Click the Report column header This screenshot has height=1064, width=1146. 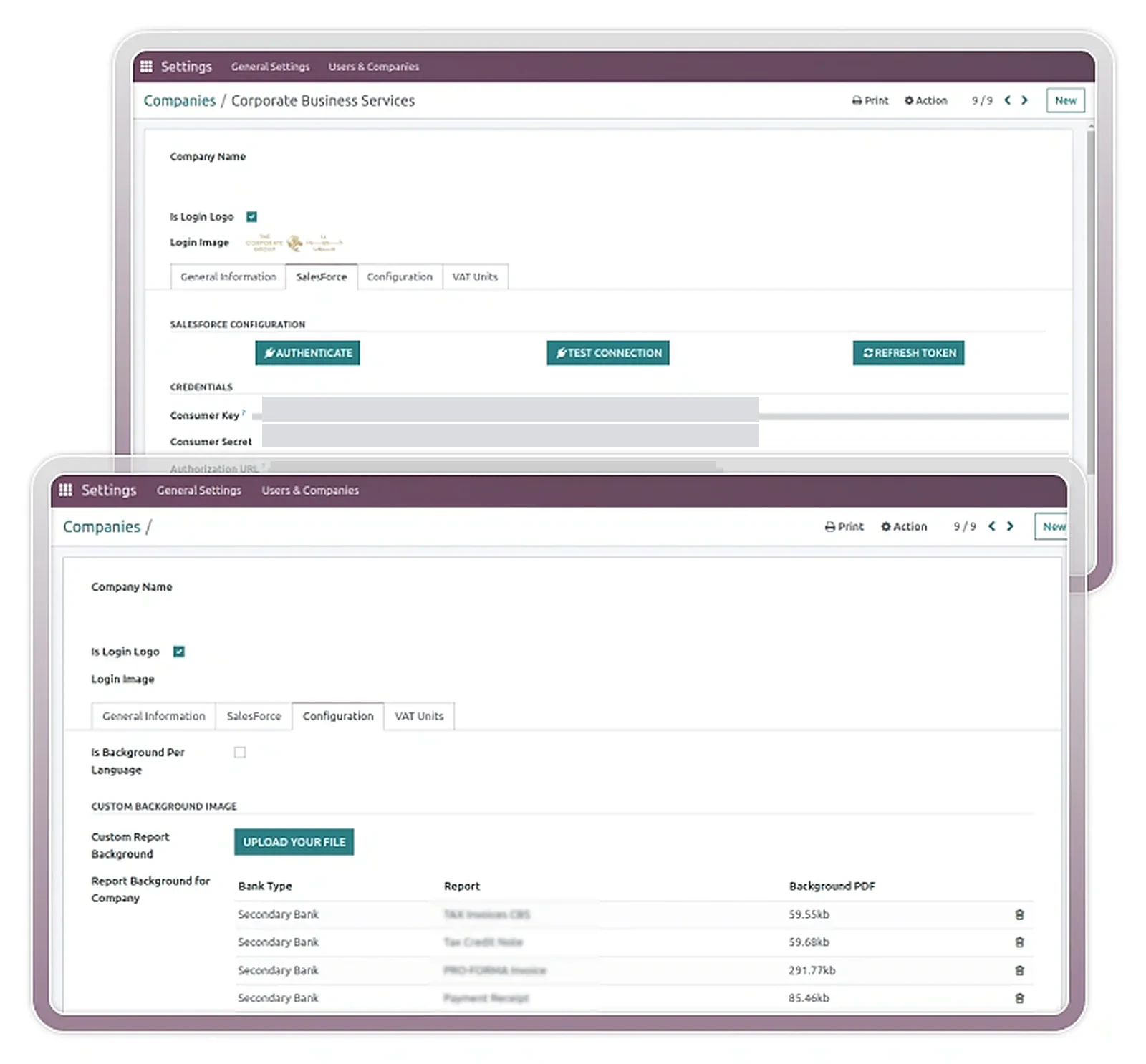click(462, 886)
